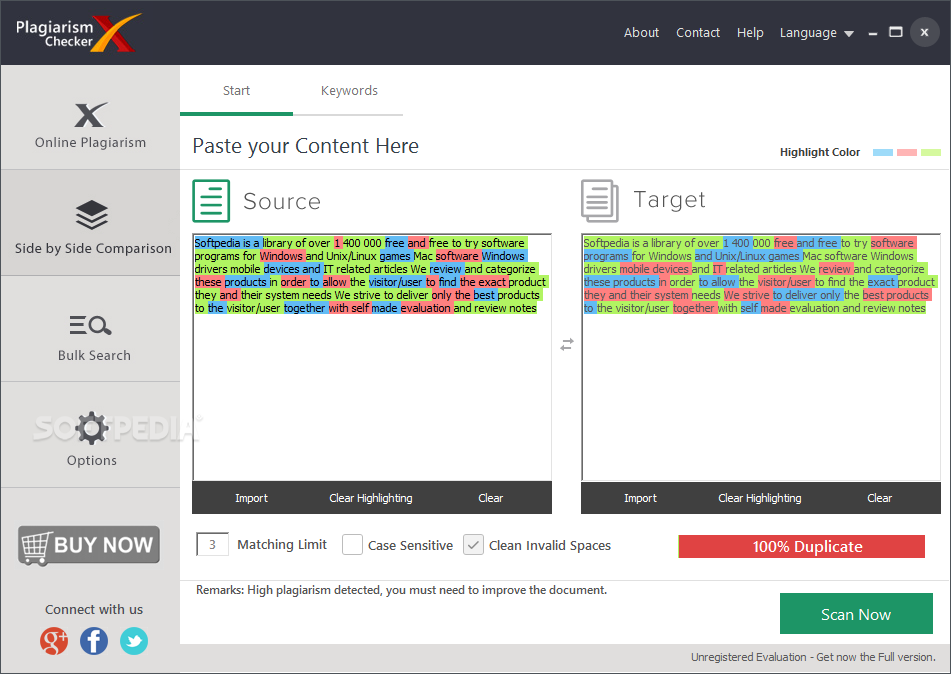The image size is (951, 674).
Task: Open the Twitter social icon
Action: pos(134,641)
